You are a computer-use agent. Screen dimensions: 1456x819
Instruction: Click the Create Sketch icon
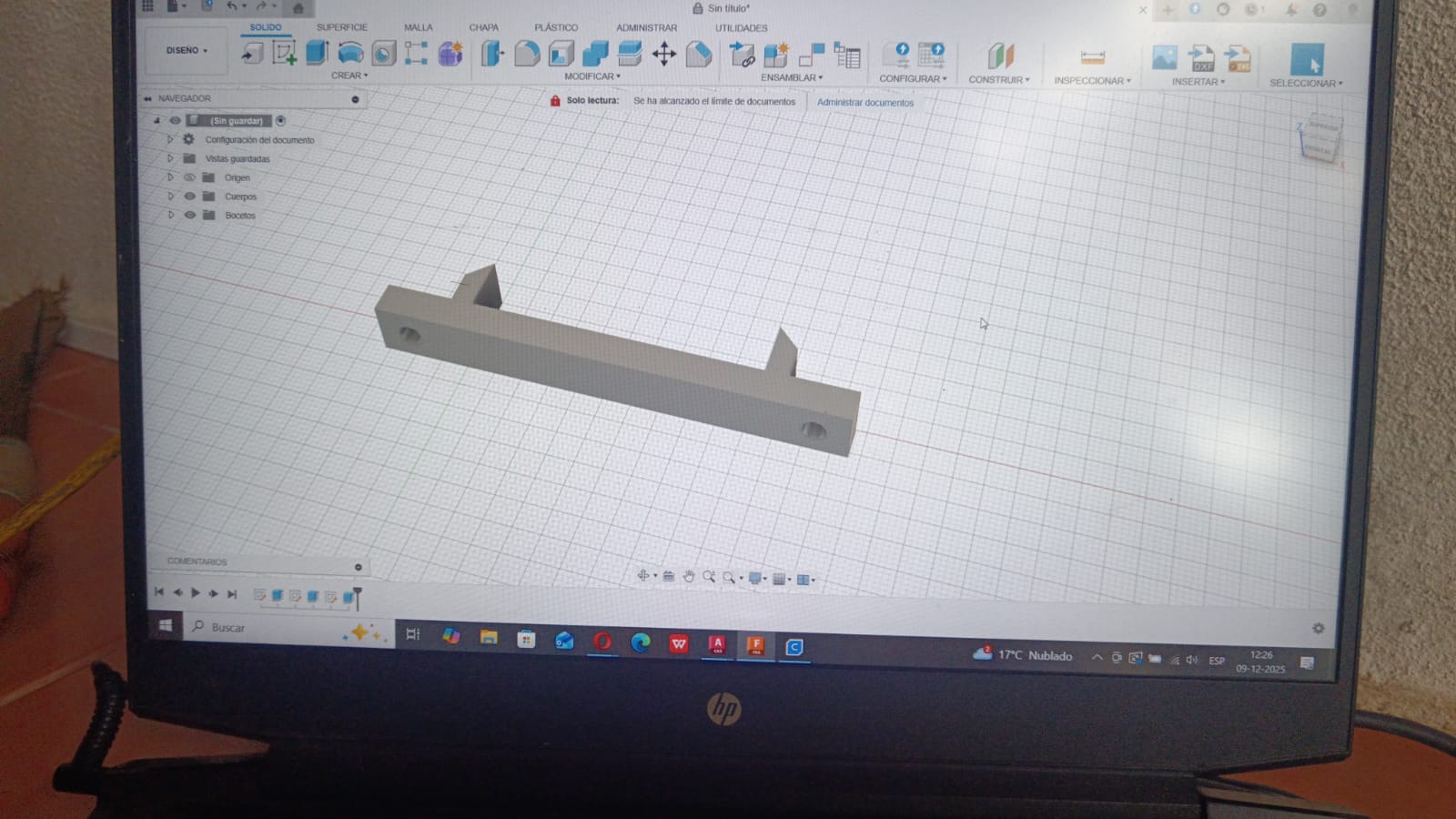point(284,54)
